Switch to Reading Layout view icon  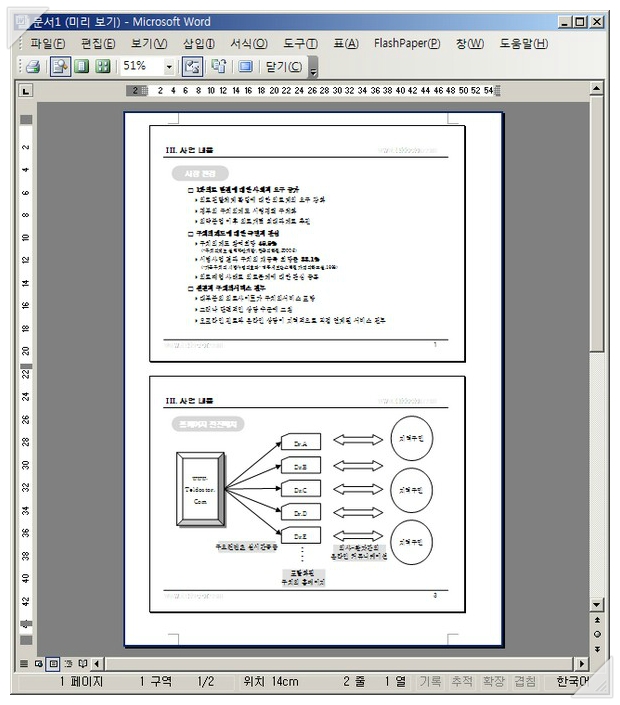[x=83, y=663]
